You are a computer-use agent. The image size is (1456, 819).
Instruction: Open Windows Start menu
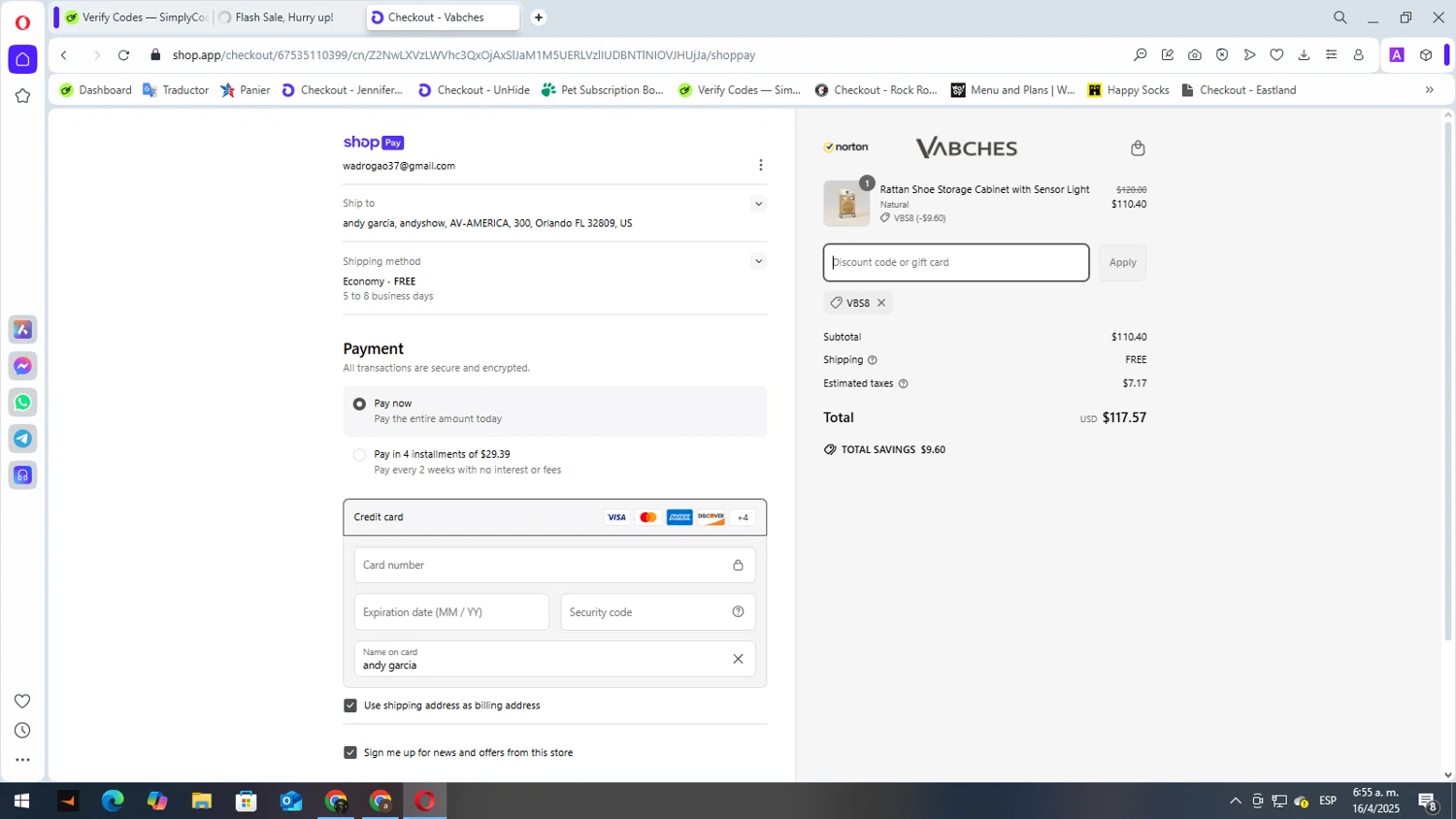click(21, 801)
